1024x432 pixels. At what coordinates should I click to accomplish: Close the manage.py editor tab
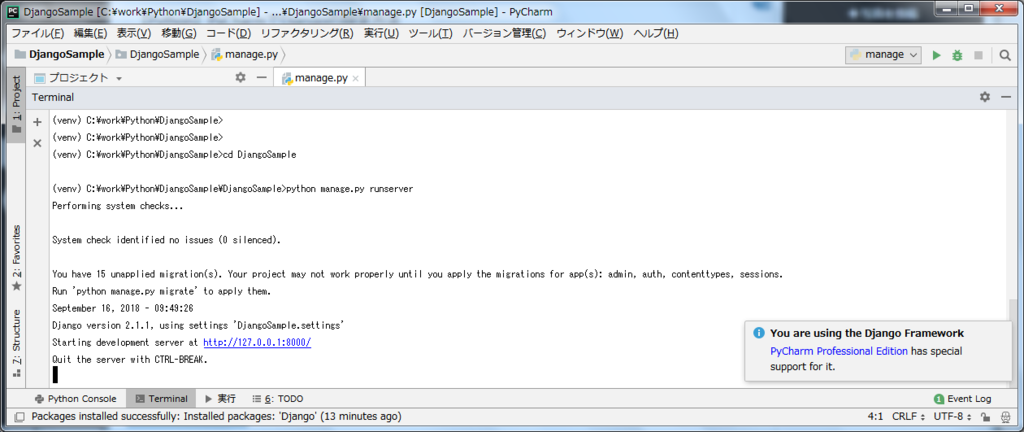[x=355, y=78]
